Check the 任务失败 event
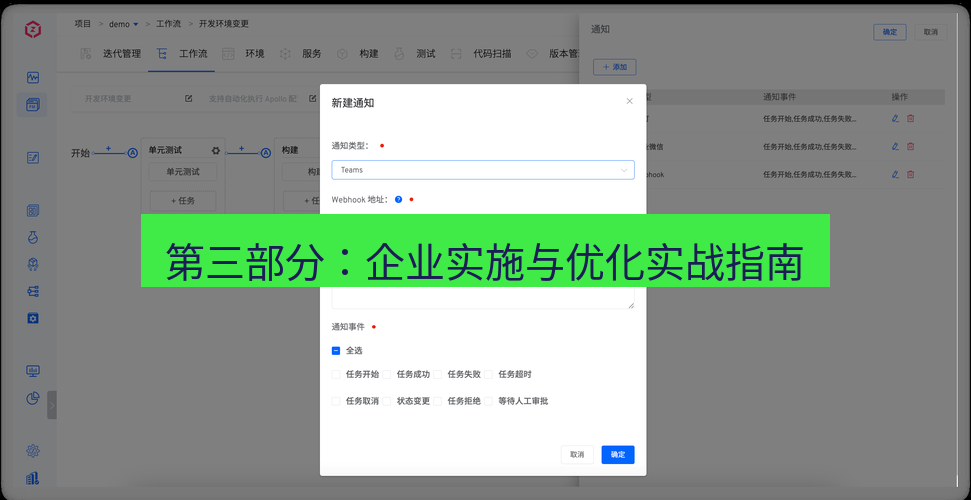This screenshot has width=971, height=500. pyautogui.click(x=437, y=374)
